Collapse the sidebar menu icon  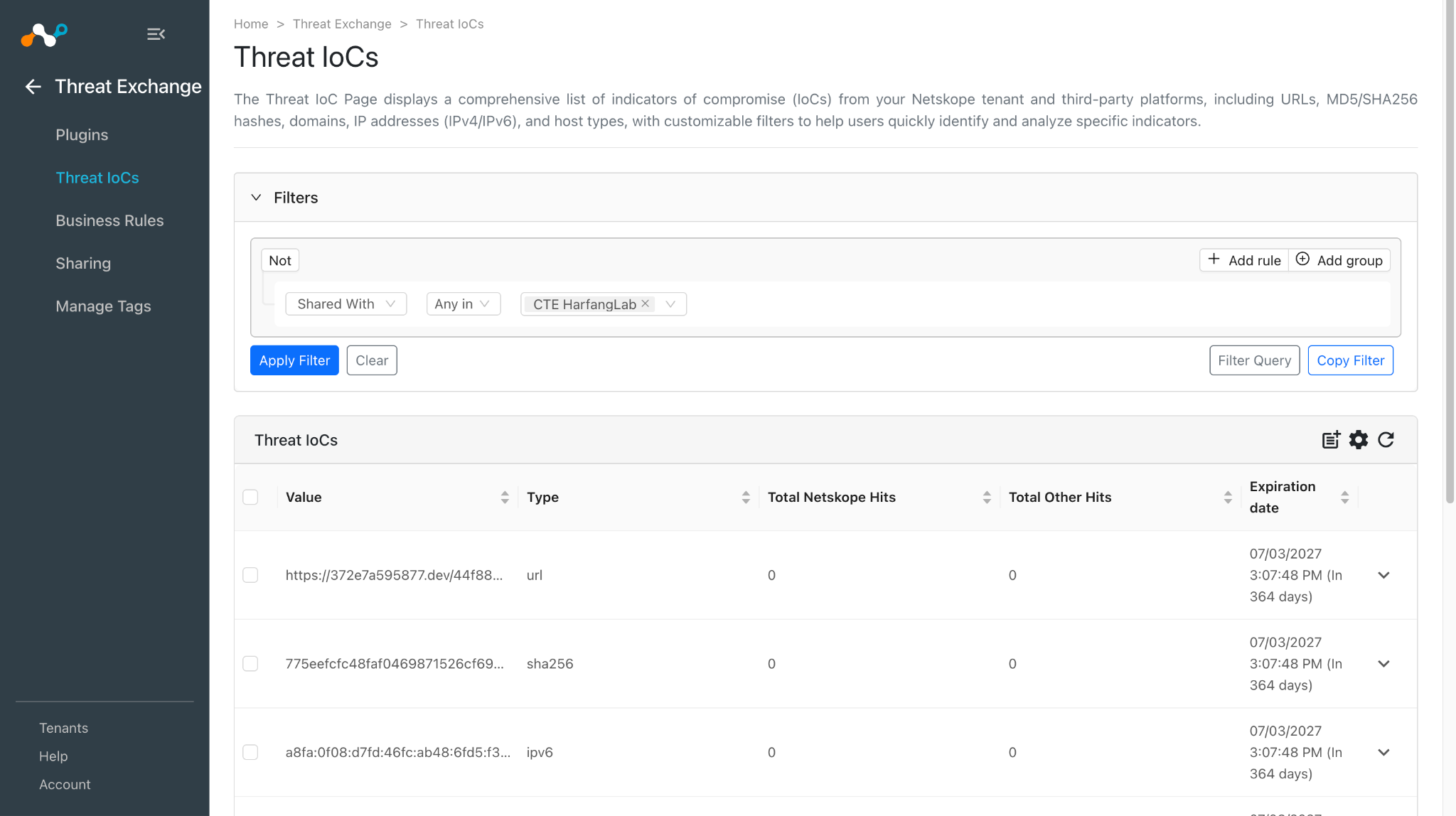click(x=156, y=34)
